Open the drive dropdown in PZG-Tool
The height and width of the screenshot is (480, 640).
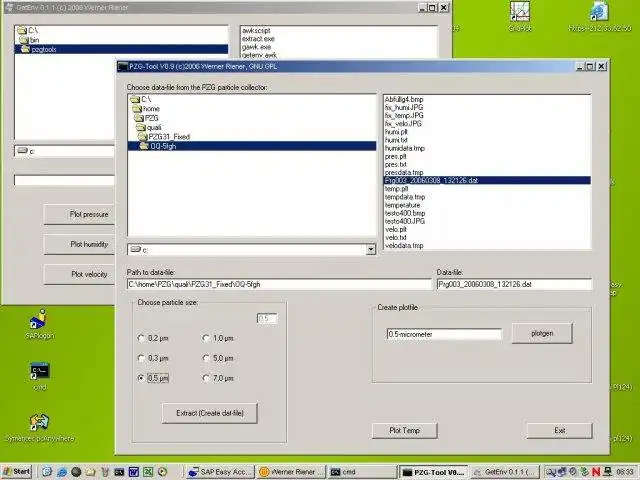click(371, 249)
